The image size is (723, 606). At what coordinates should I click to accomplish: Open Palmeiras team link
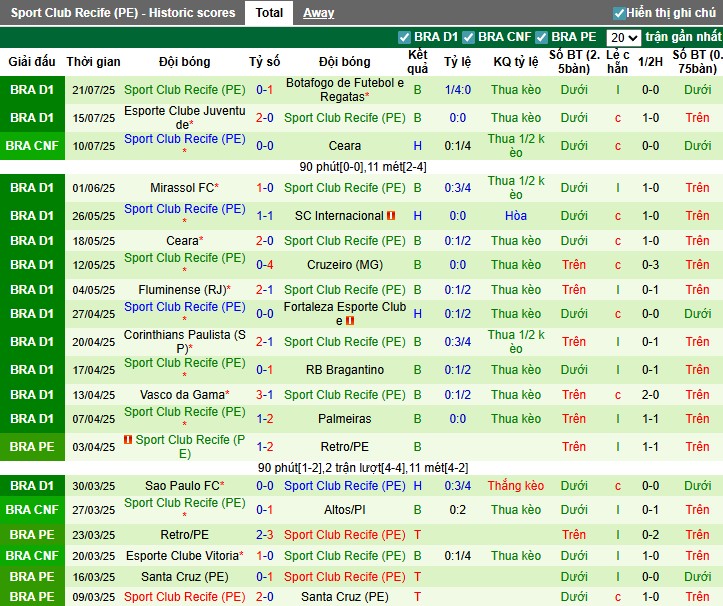344,419
